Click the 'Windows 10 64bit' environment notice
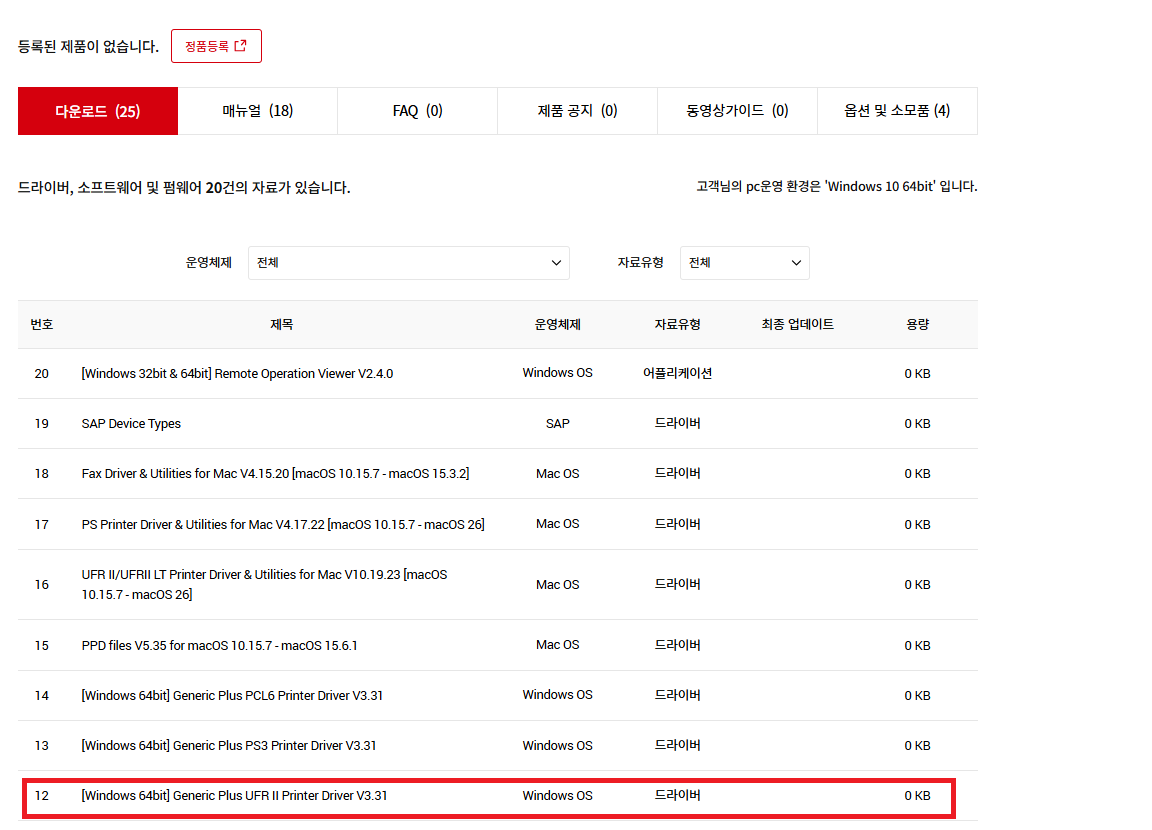Viewport: 1152px width, 830px height. click(x=837, y=187)
